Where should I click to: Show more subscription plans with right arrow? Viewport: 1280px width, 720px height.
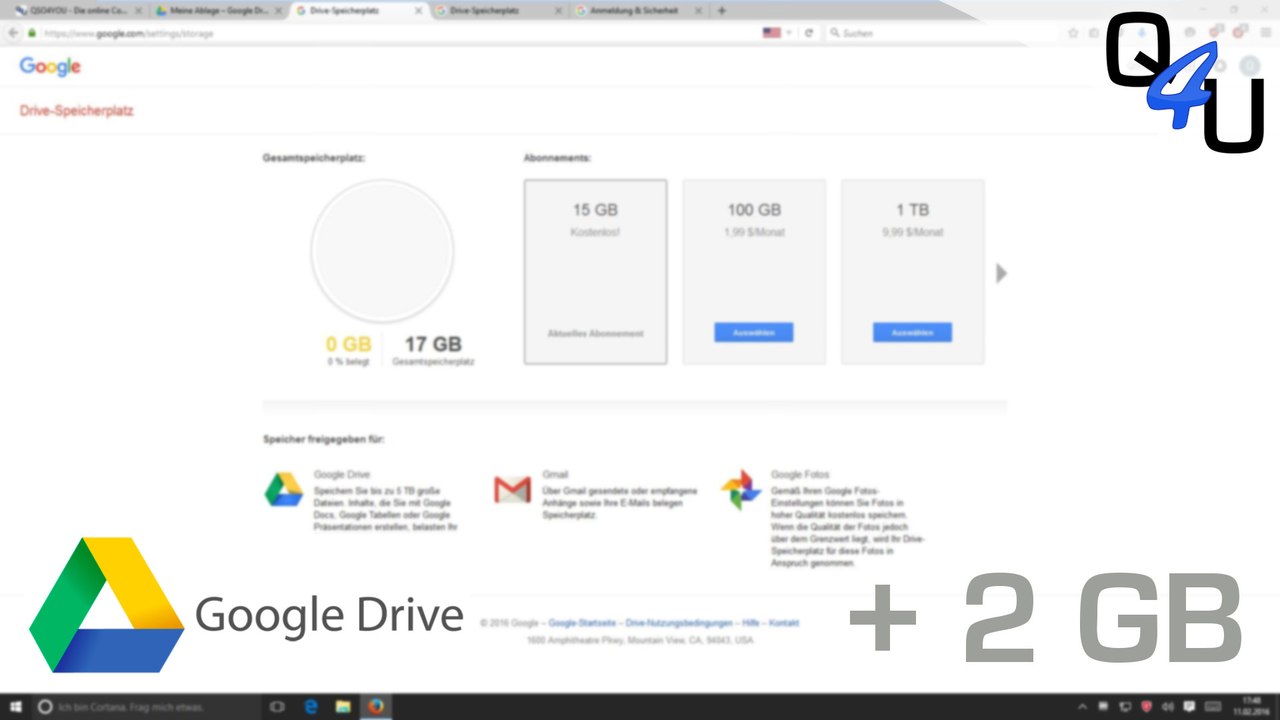point(1002,273)
